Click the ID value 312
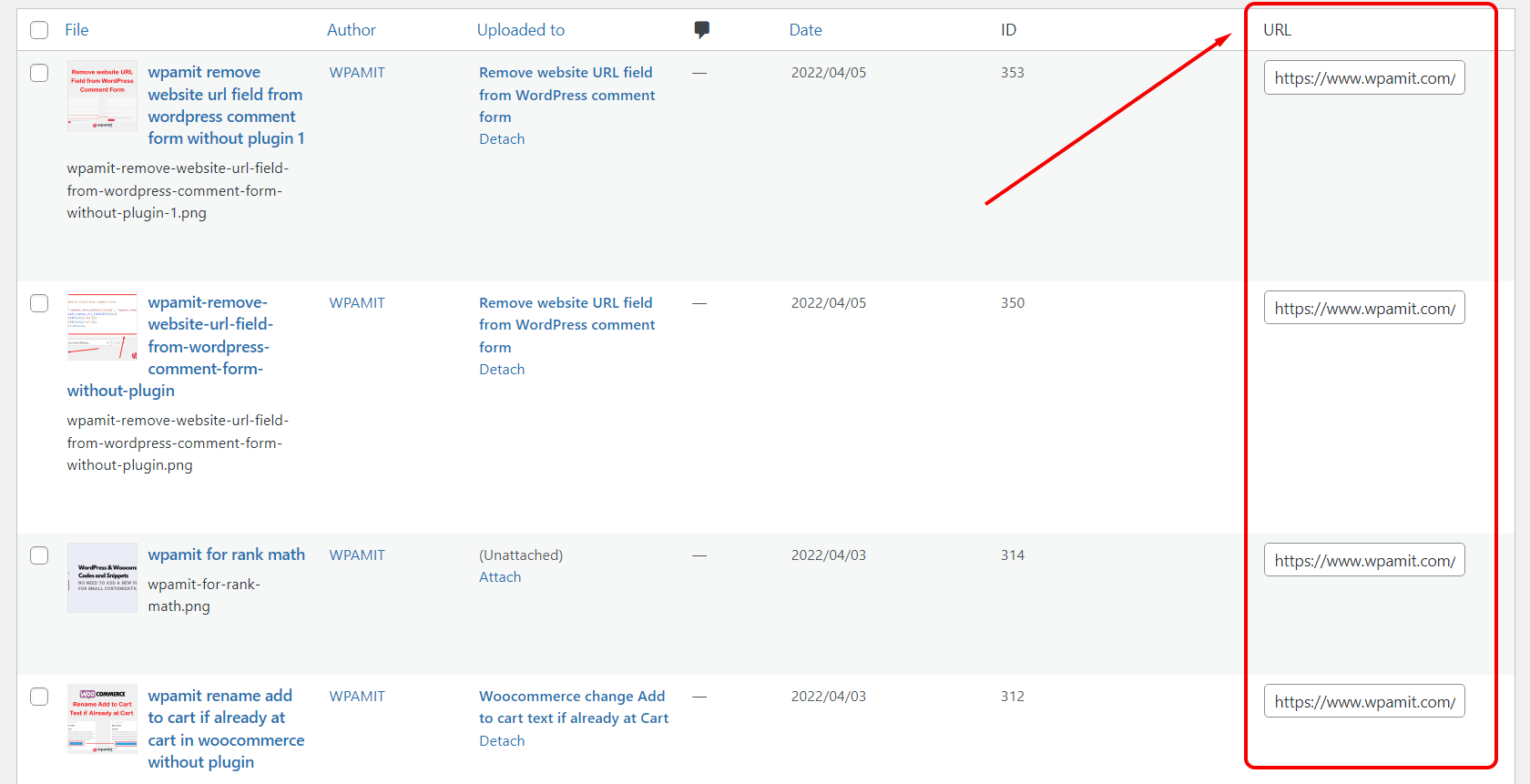 click(x=1013, y=697)
